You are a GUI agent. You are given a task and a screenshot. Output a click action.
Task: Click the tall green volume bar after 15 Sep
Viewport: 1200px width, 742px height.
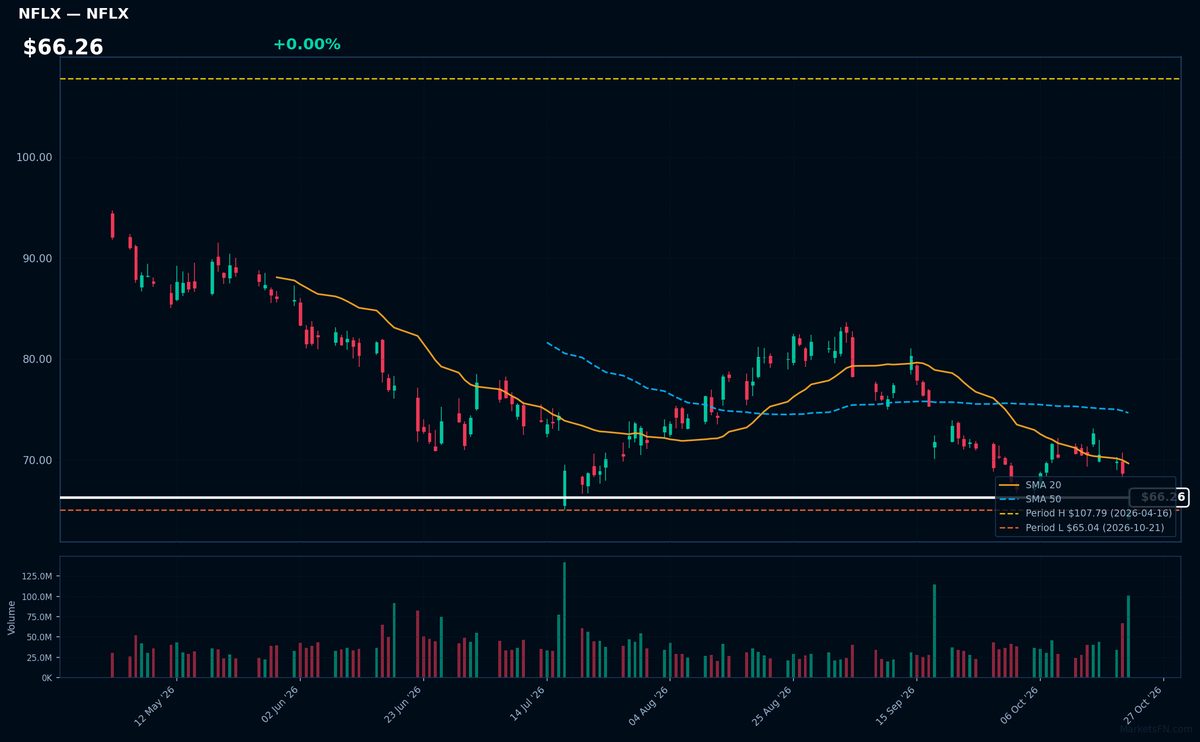(934, 631)
